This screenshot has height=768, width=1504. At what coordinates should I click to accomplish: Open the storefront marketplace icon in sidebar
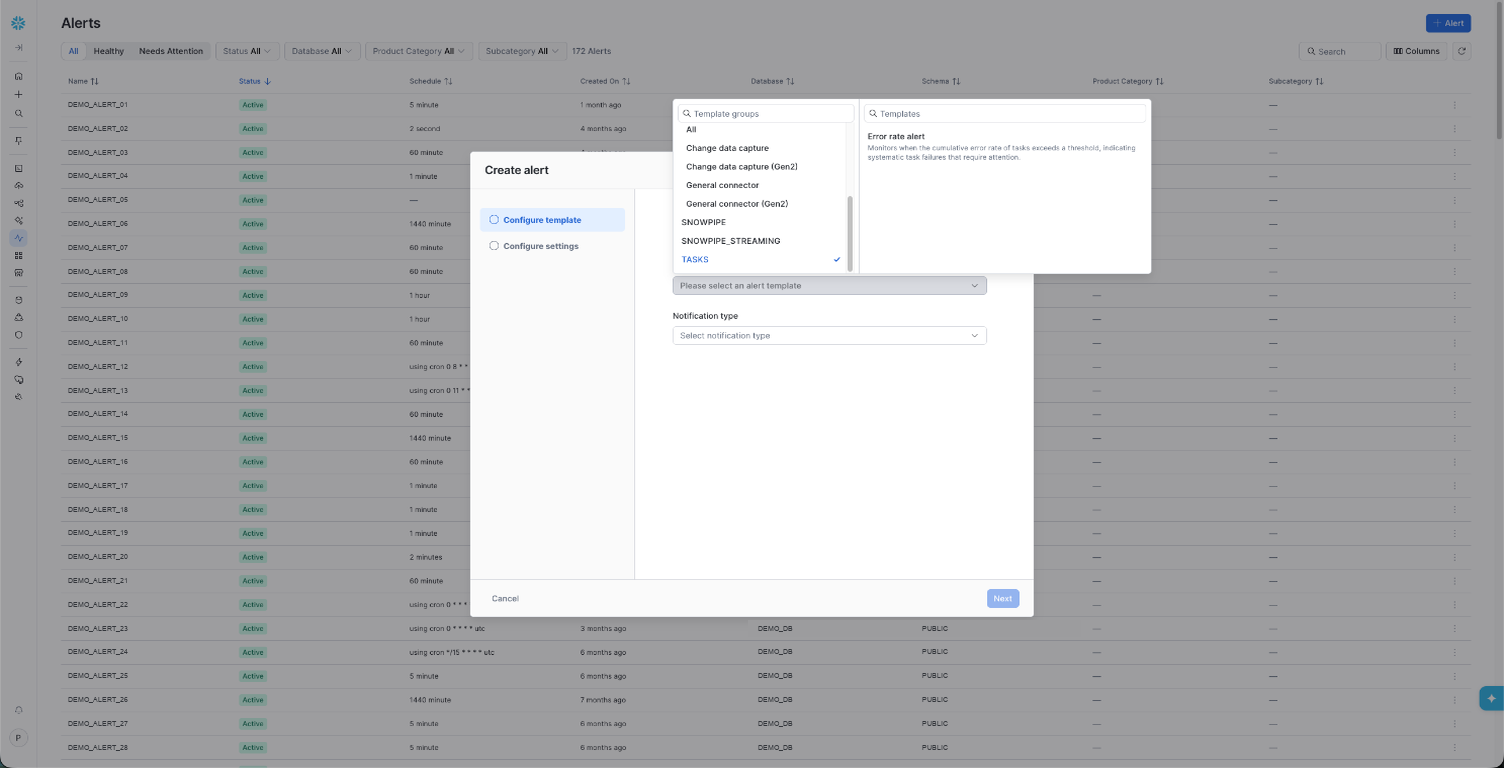click(18, 272)
